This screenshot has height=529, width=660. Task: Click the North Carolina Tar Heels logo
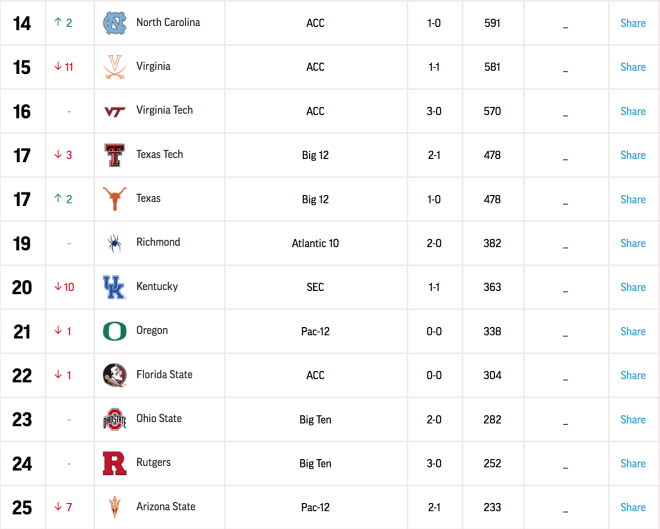point(114,23)
